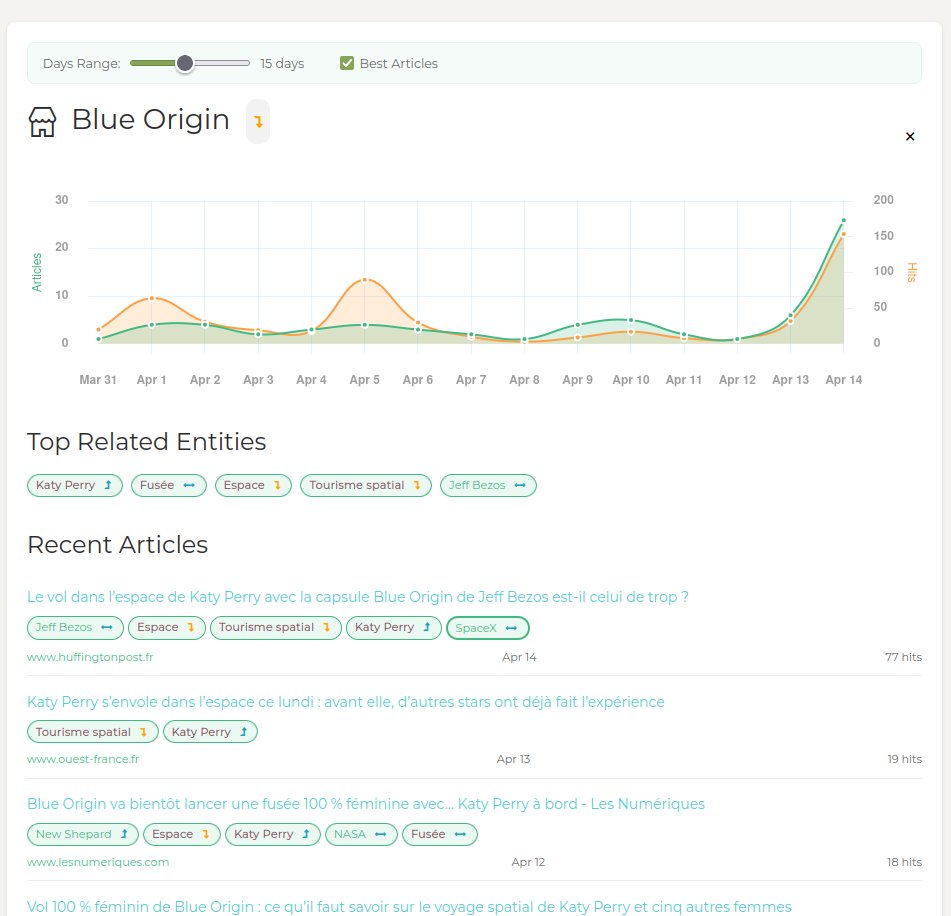Click Katy Perry tag under Les Numériques article
This screenshot has height=916, width=951.
click(x=273, y=834)
